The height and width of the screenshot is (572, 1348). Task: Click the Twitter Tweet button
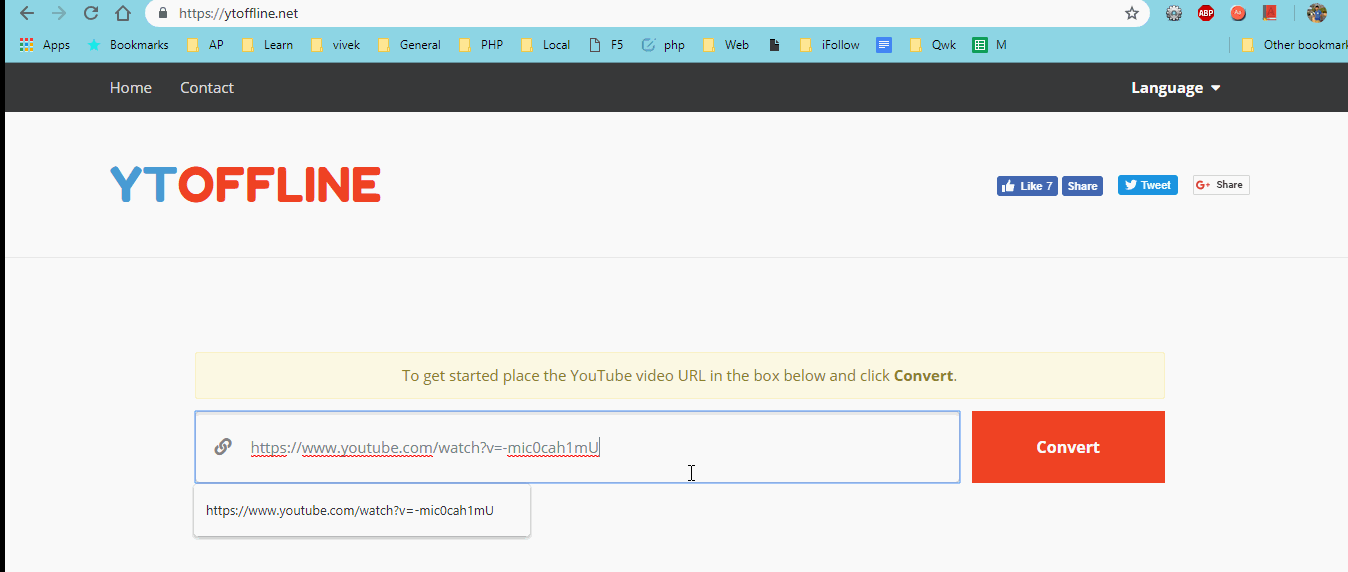pos(1147,185)
